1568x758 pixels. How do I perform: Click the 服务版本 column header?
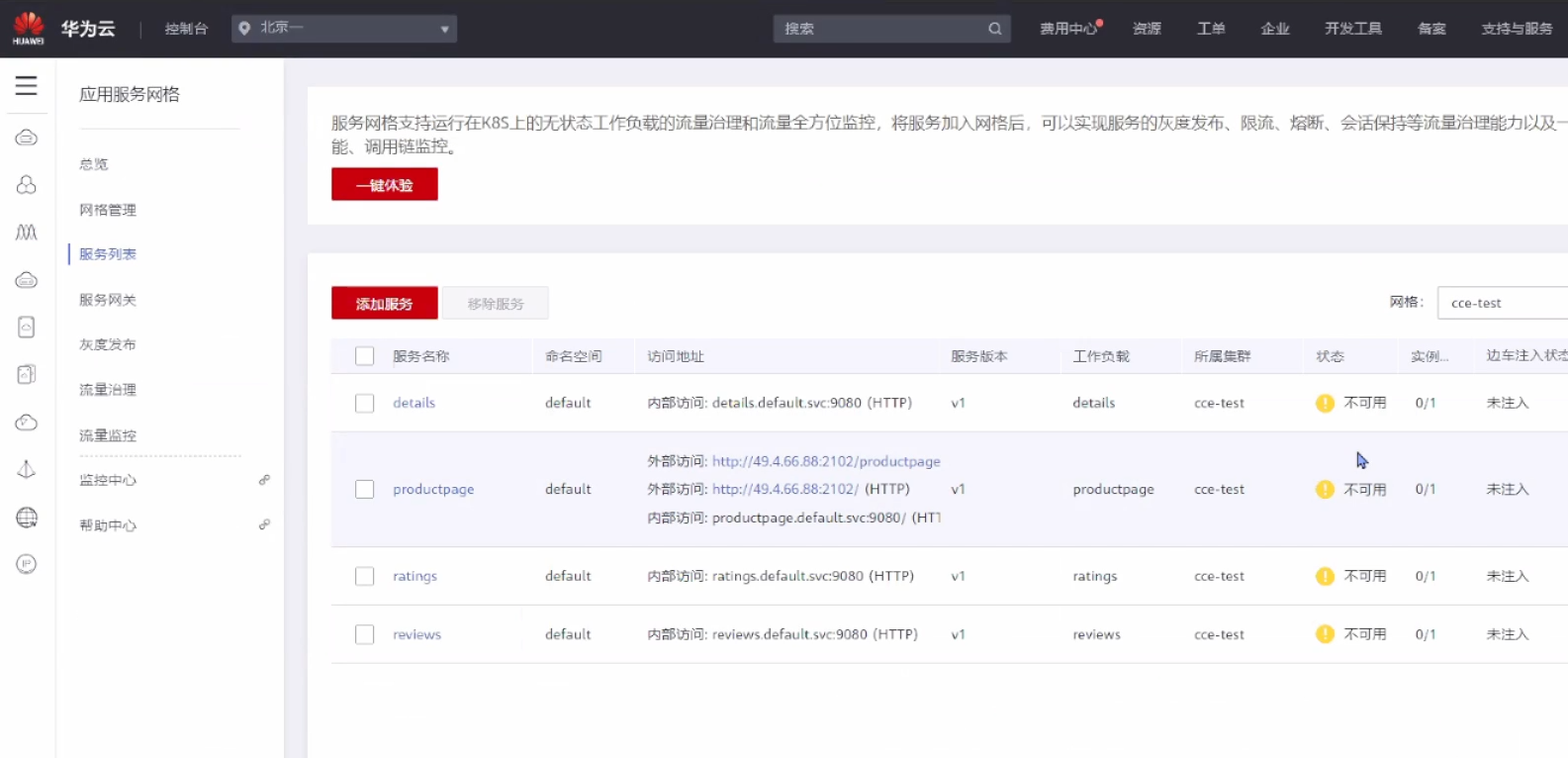(979, 356)
